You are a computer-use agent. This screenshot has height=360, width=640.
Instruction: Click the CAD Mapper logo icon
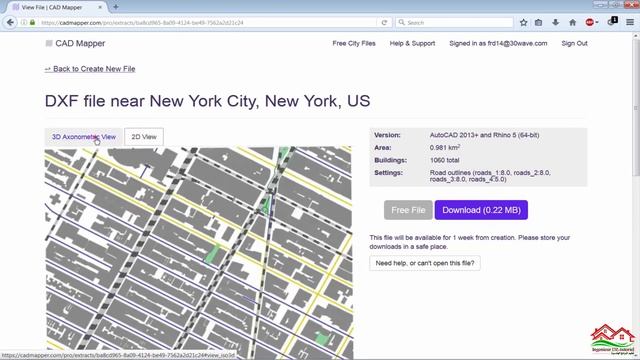49,43
